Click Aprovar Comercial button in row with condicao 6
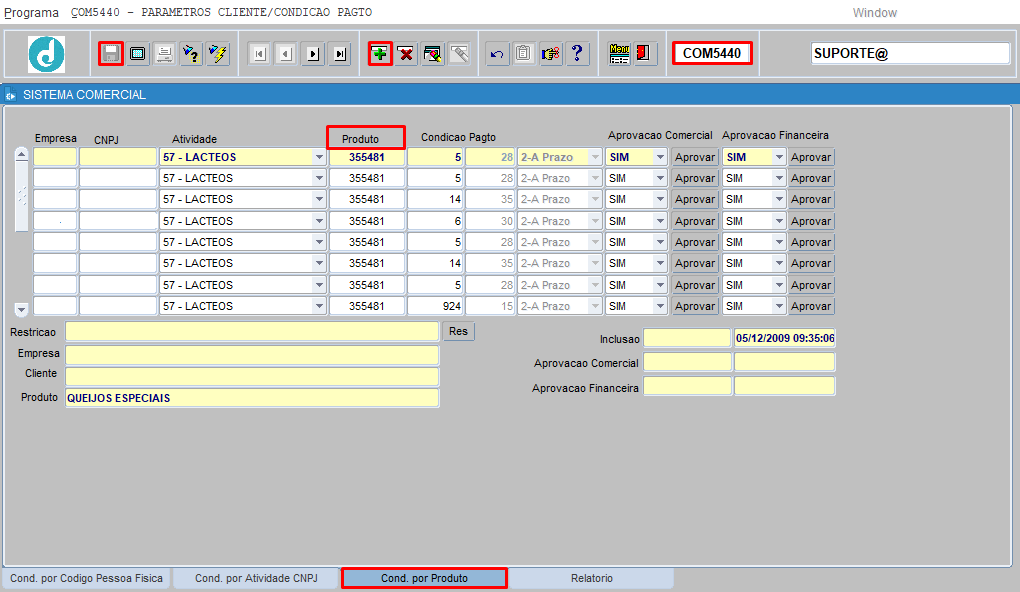Image resolution: width=1020 pixels, height=592 pixels. (695, 221)
